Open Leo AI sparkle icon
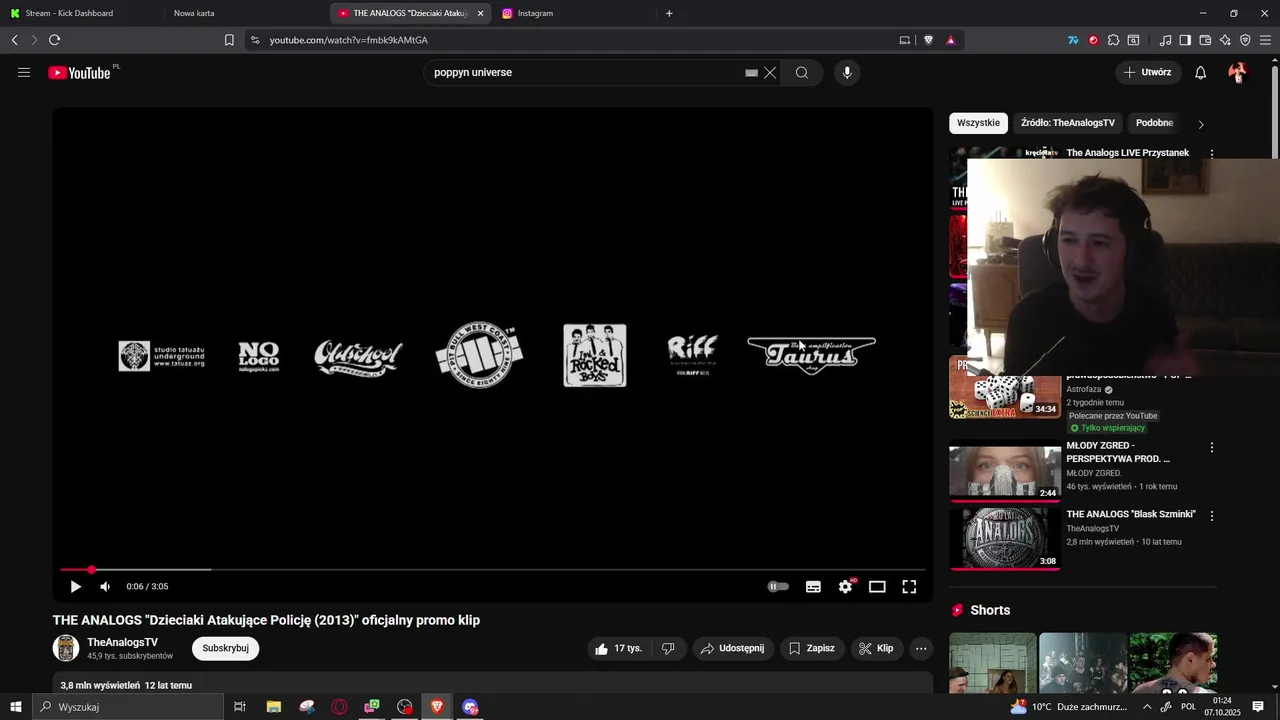The height and width of the screenshot is (720, 1280). click(1225, 40)
